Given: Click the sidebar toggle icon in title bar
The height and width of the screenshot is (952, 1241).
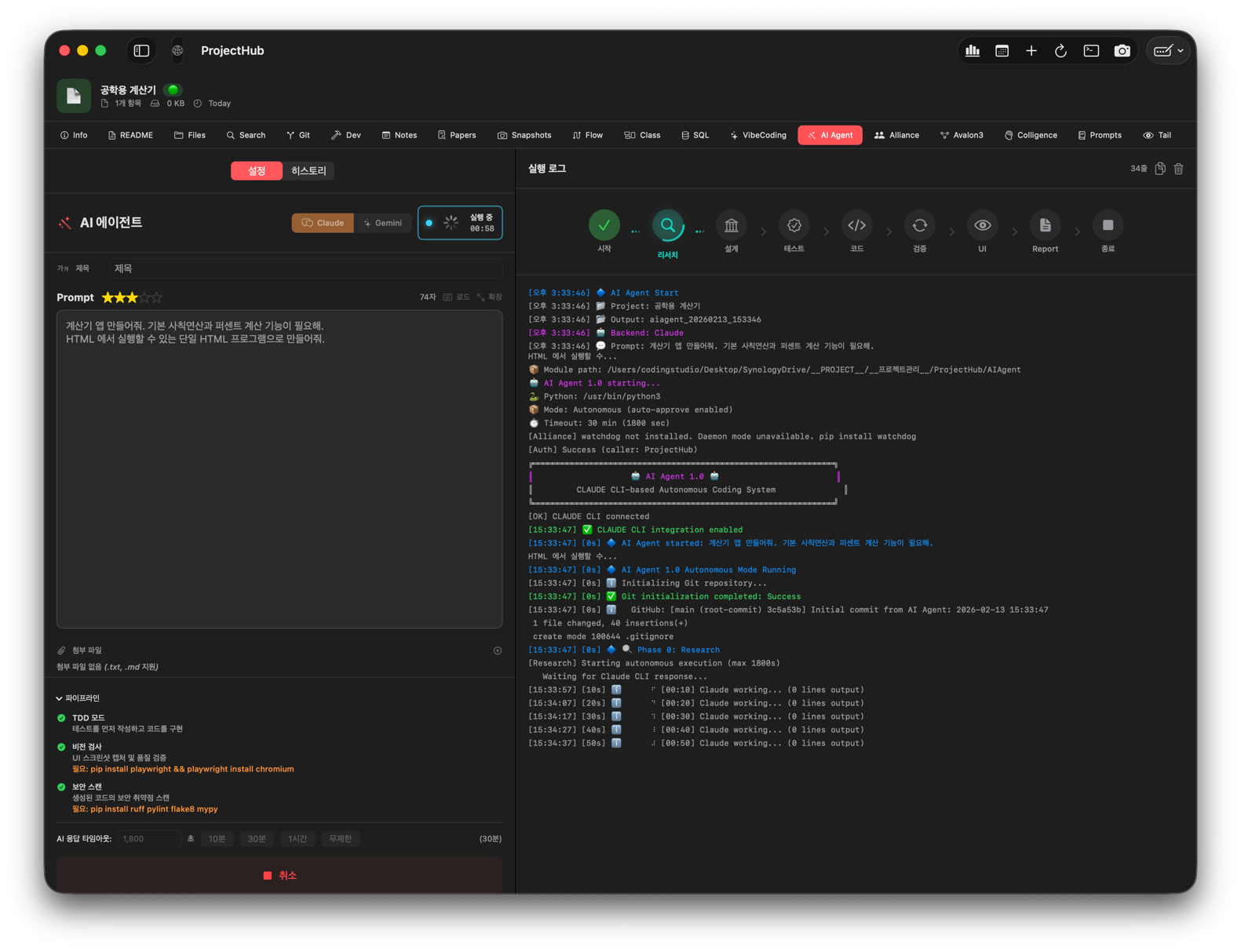Looking at the screenshot, I should [x=141, y=51].
